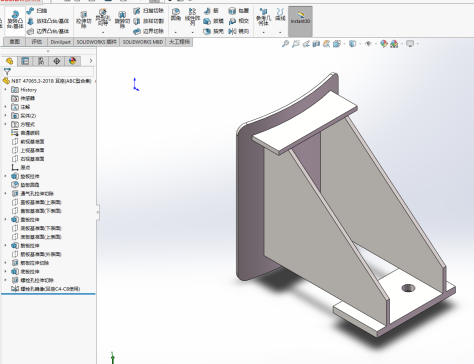Click the Apply Scene icon
The width and height of the screenshot is (474, 364).
tap(394, 44)
